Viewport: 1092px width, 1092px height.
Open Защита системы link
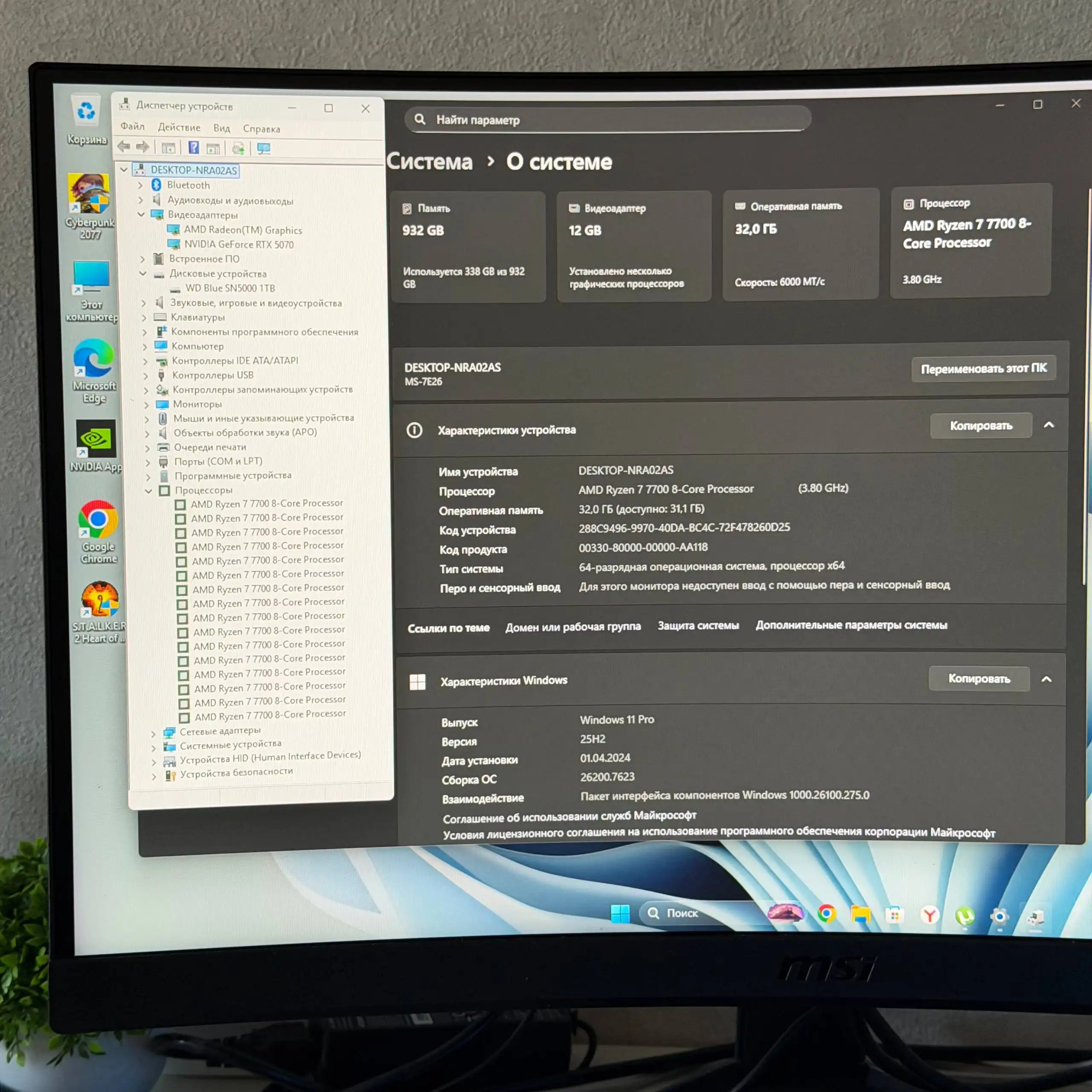pyautogui.click(x=698, y=626)
